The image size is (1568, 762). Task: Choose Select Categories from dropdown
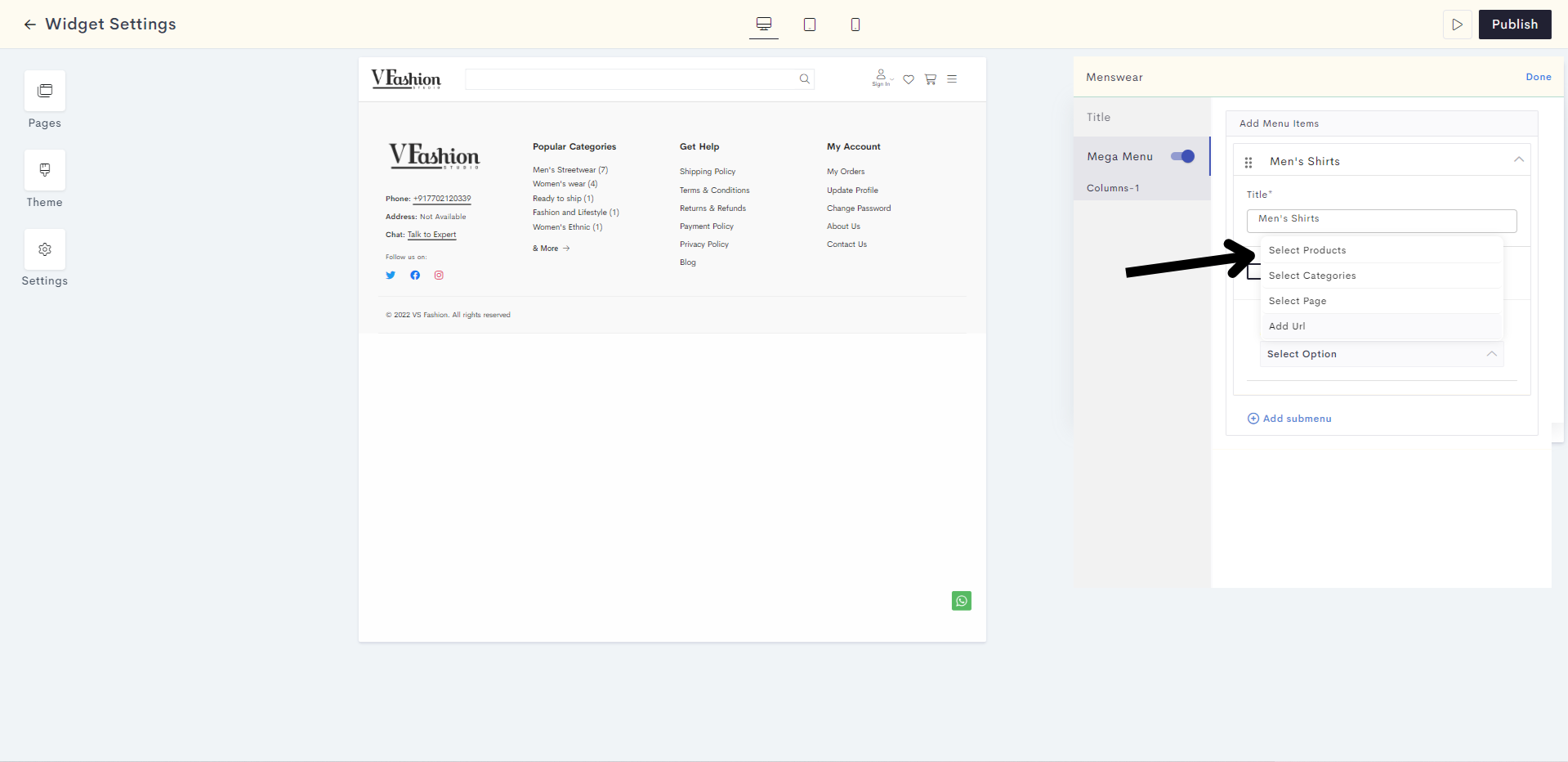click(x=1382, y=276)
